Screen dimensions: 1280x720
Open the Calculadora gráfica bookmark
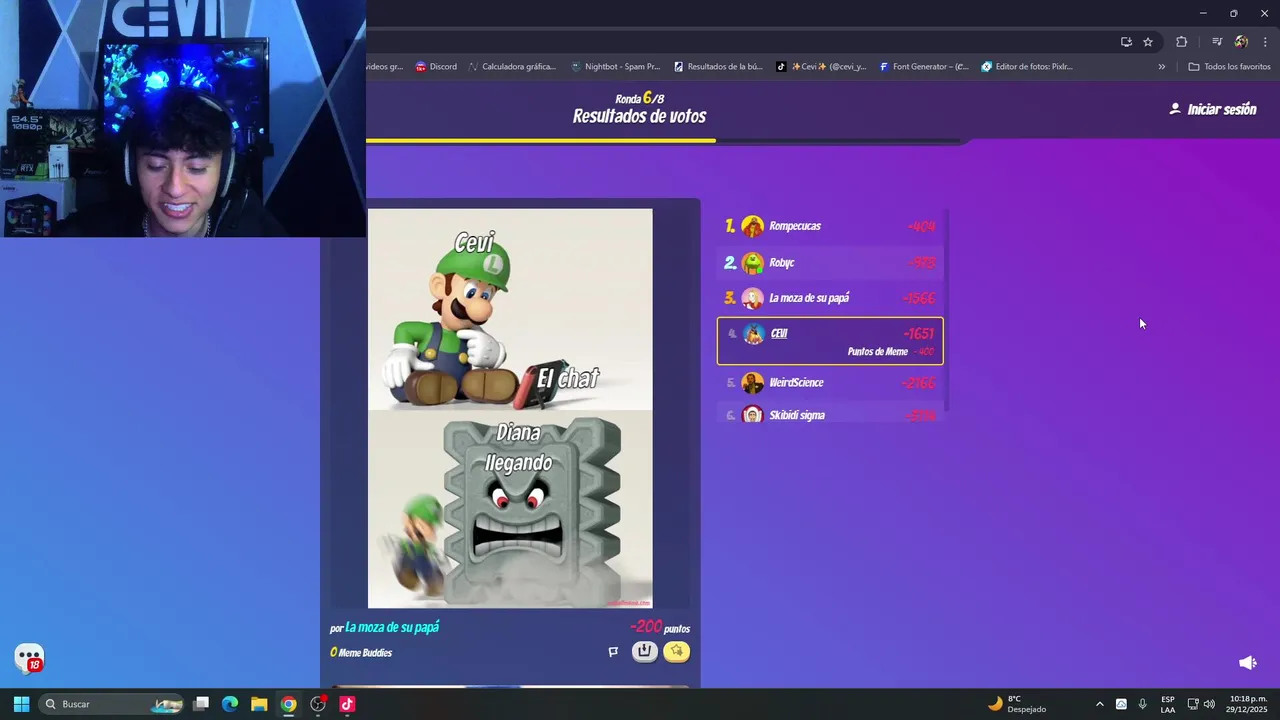click(512, 67)
